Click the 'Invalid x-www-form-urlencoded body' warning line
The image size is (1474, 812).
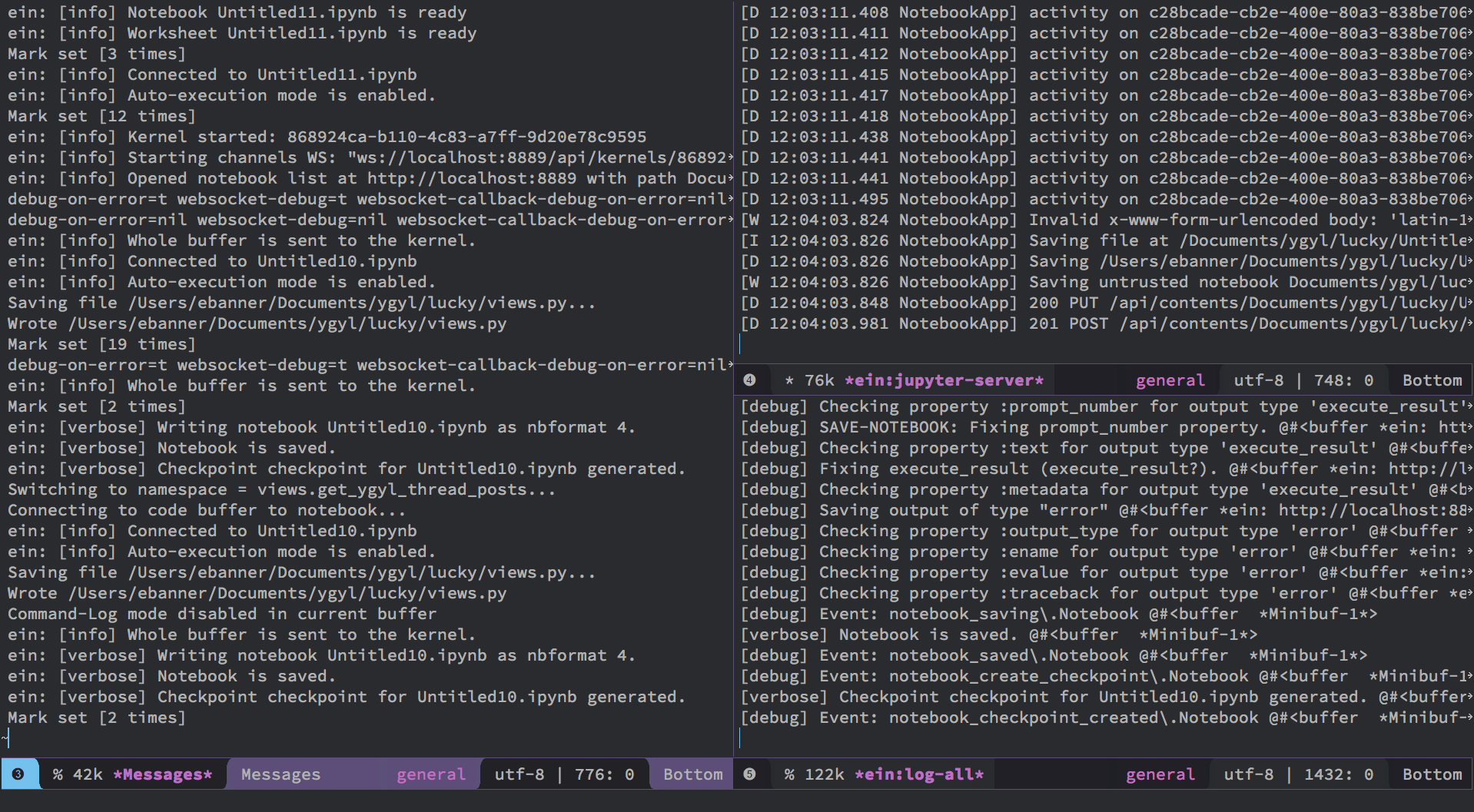point(1107,220)
